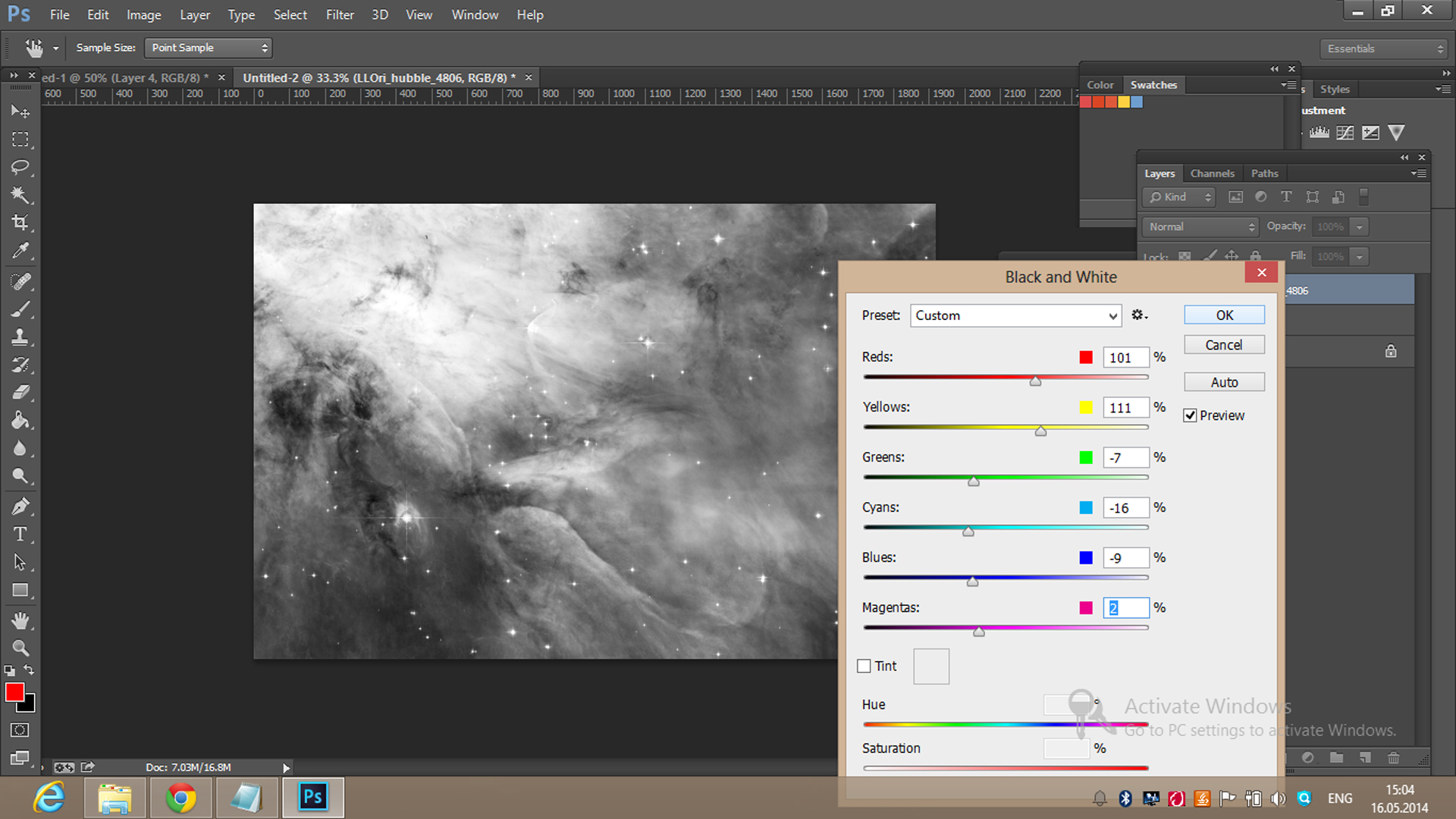Image resolution: width=1456 pixels, height=819 pixels.
Task: Click the Auto button
Action: [x=1224, y=382]
